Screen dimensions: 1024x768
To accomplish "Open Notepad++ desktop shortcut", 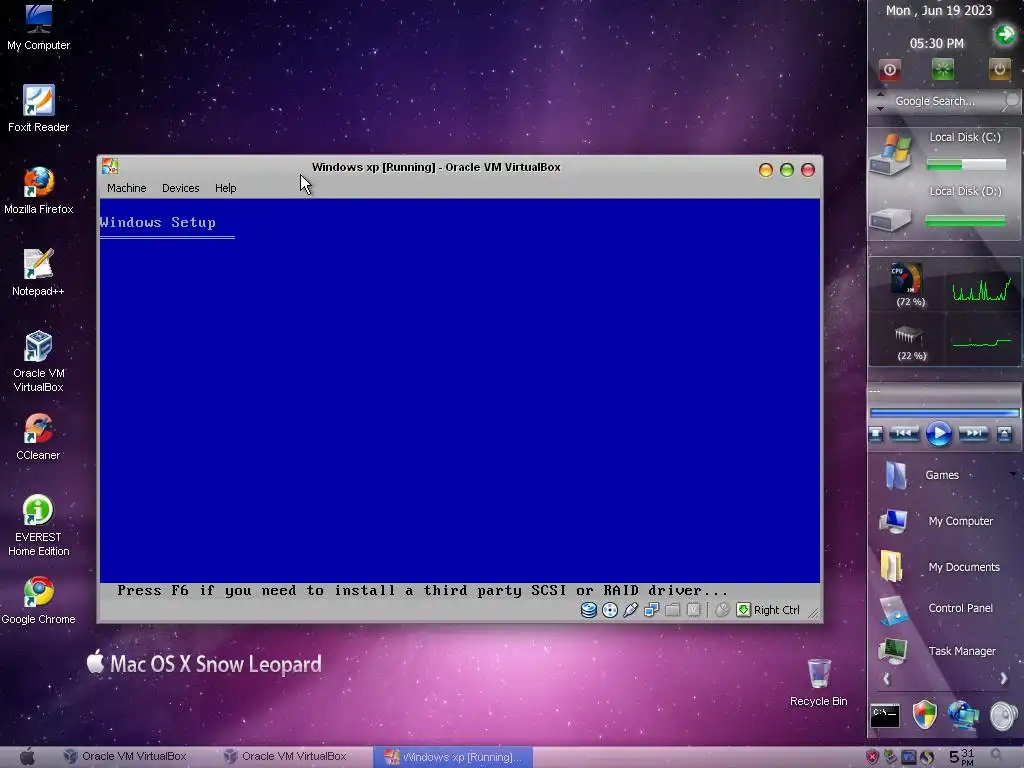I will point(39,272).
